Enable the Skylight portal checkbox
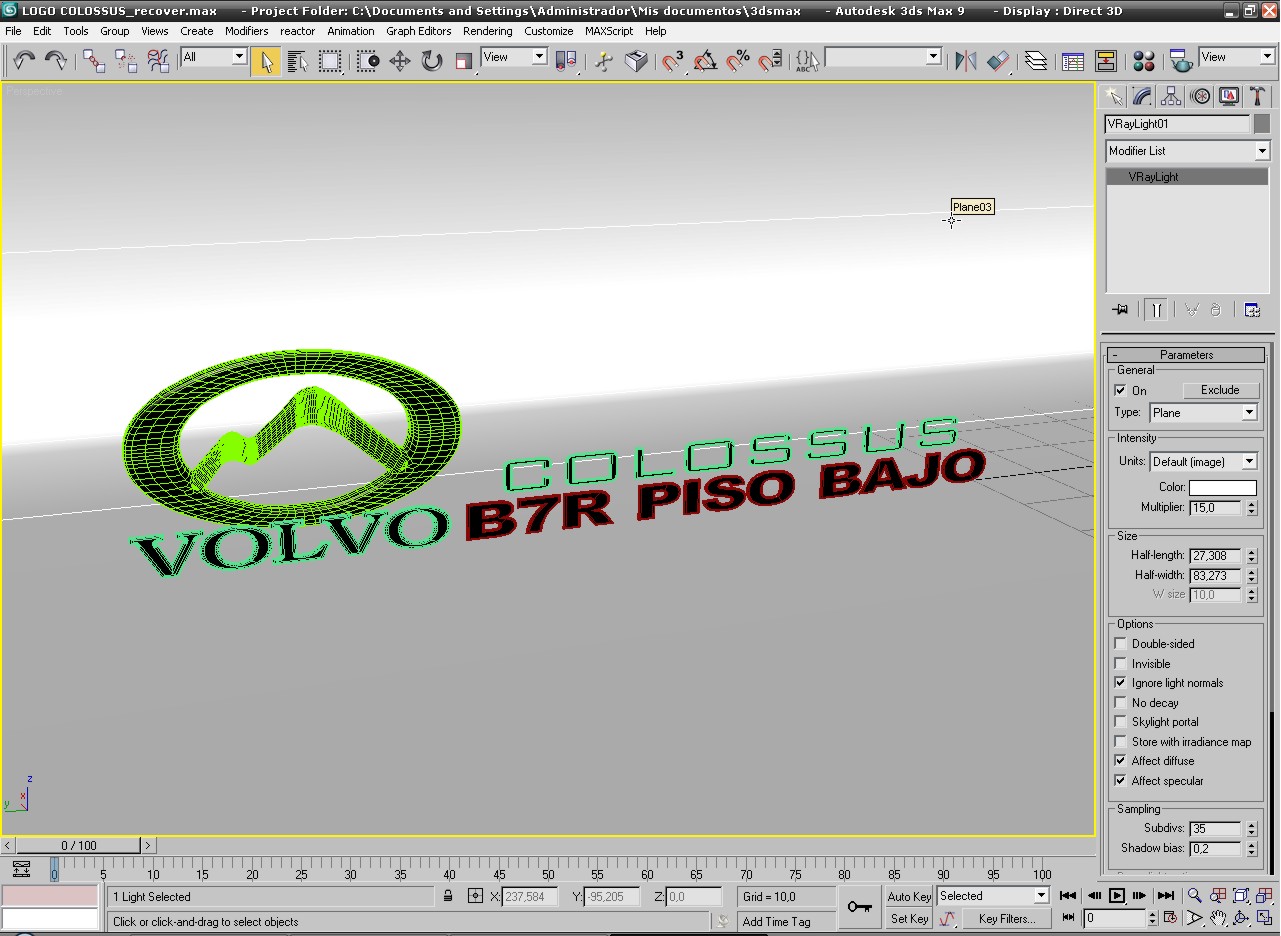The width and height of the screenshot is (1281, 936). 1120,722
